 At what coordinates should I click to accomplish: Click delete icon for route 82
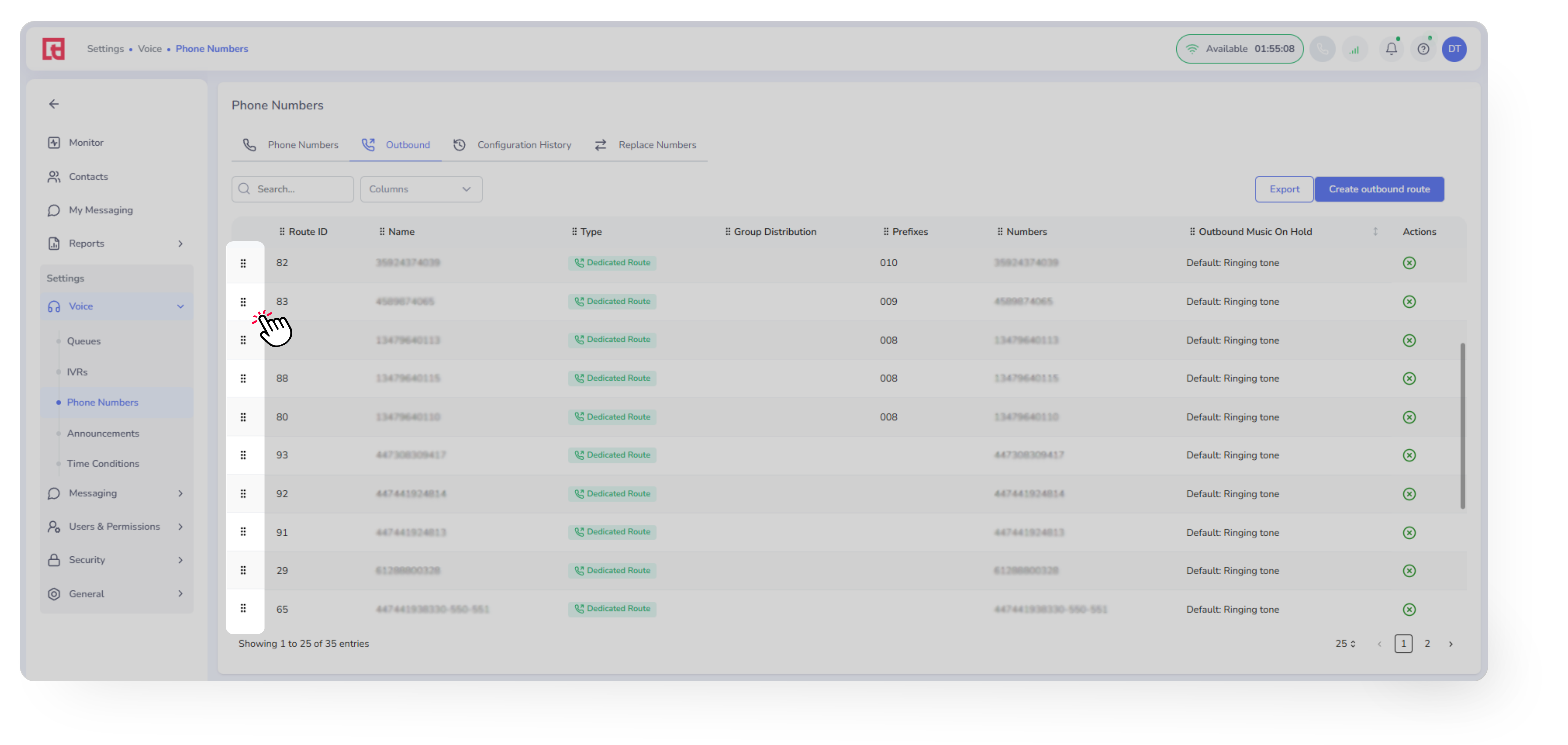pos(1409,263)
